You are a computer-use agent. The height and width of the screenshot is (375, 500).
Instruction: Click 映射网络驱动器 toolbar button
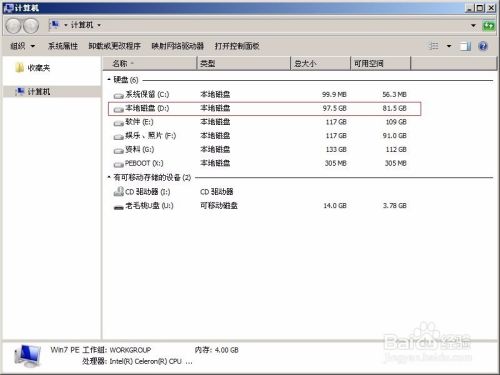coord(177,46)
